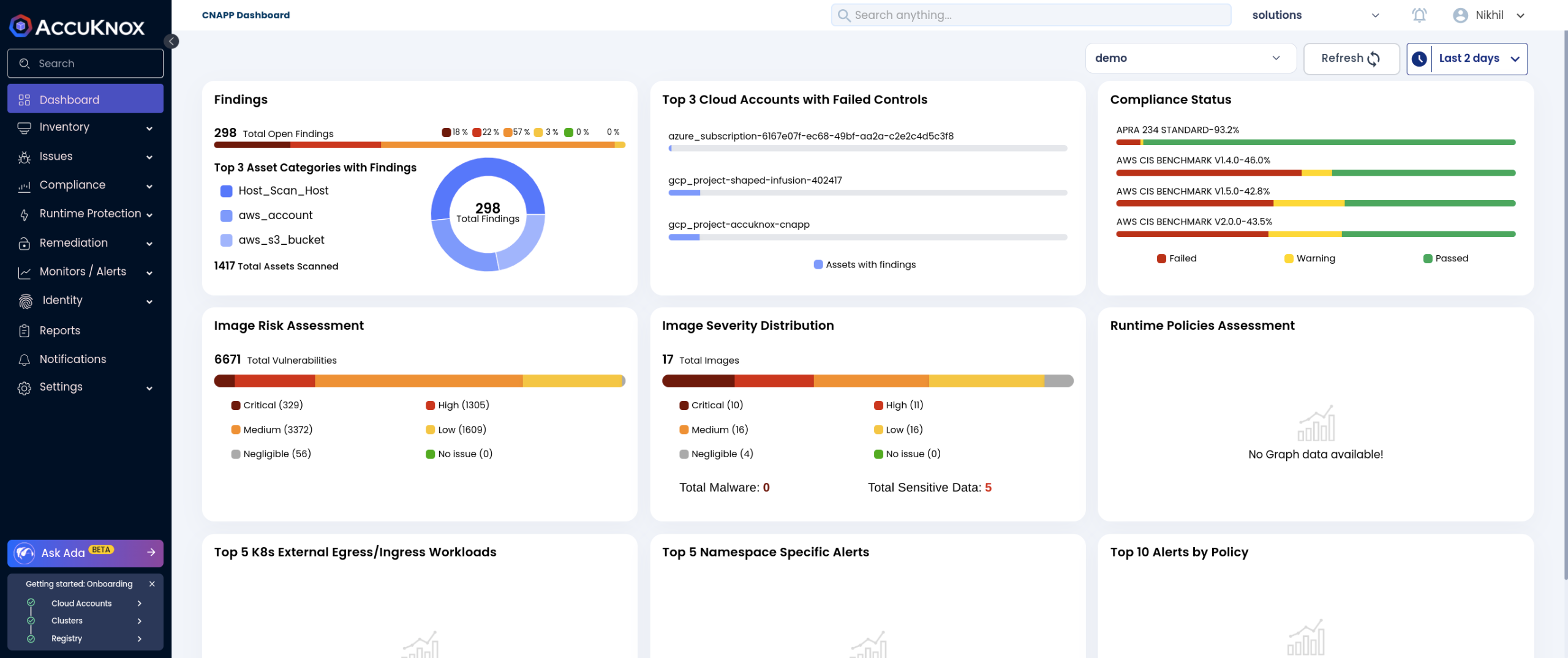Open the Dashboard menu item
Image resolution: width=1568 pixels, height=658 pixels.
point(85,99)
